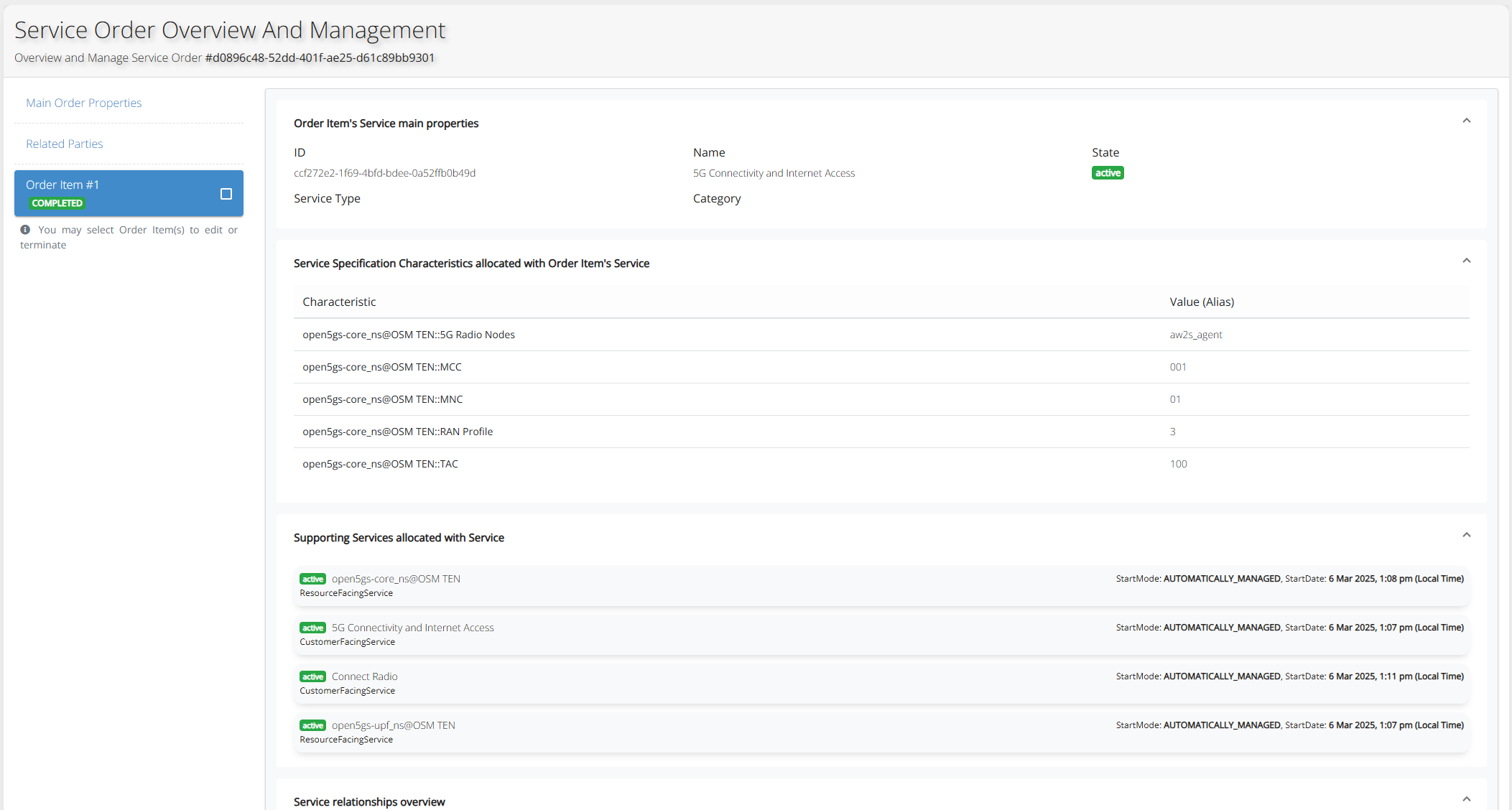Collapse Service relationships overview section
Image resolution: width=1512 pixels, height=810 pixels.
click(1466, 799)
